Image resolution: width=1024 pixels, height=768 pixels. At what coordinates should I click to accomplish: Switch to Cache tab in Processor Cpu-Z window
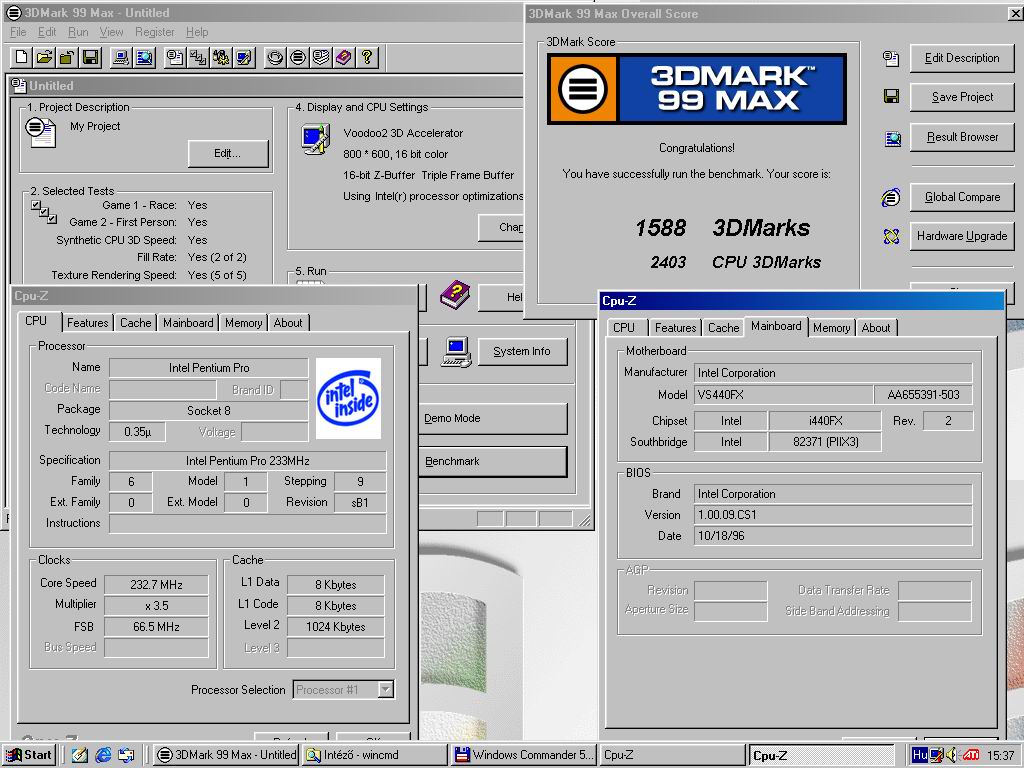coord(135,323)
